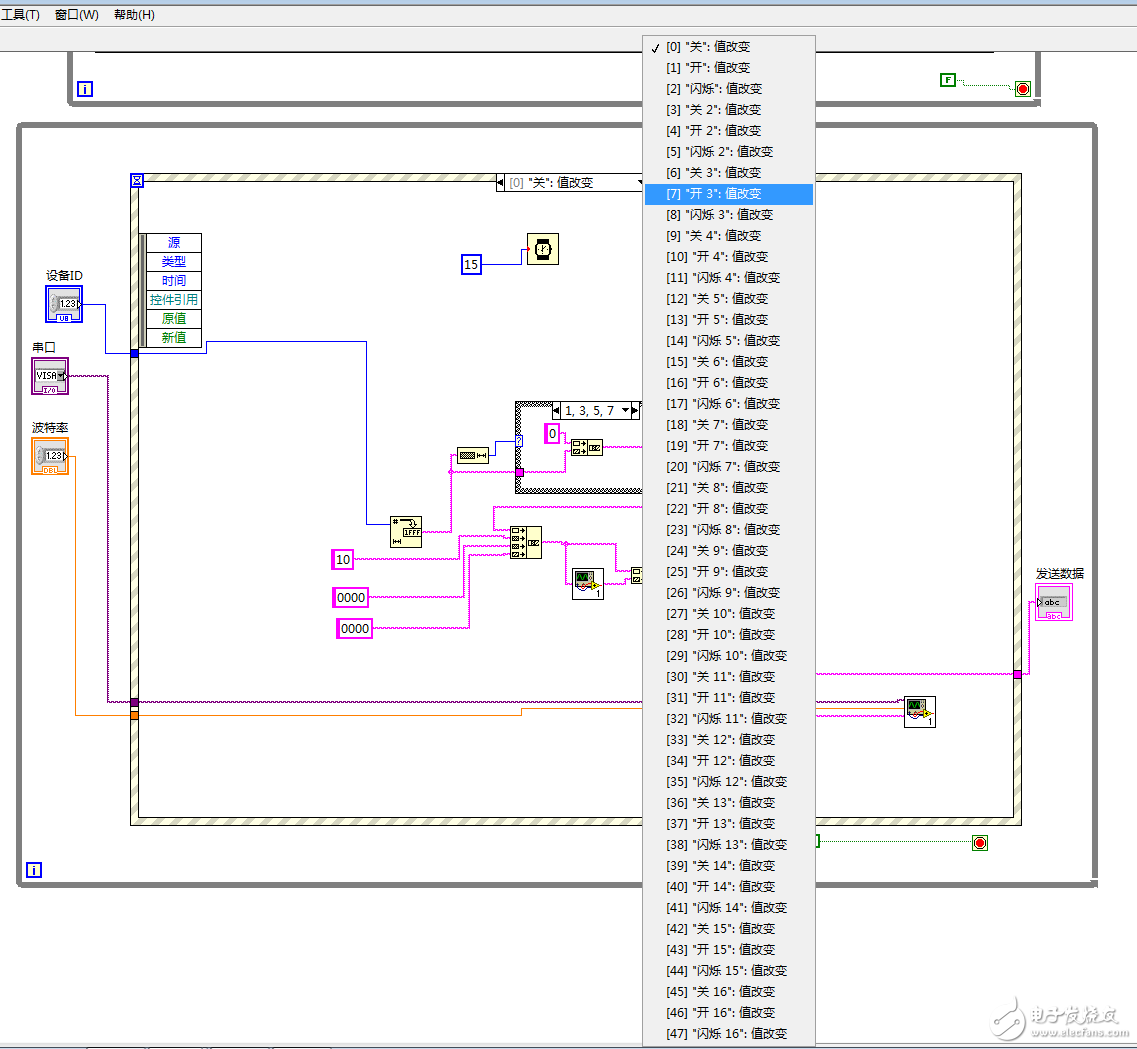The image size is (1137, 1049).
Task: Select the 波特率 DBL numeric terminal
Action: click(x=50, y=456)
